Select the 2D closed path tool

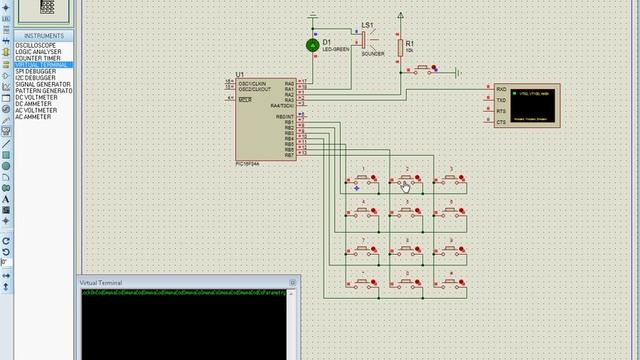pyautogui.click(x=6, y=188)
